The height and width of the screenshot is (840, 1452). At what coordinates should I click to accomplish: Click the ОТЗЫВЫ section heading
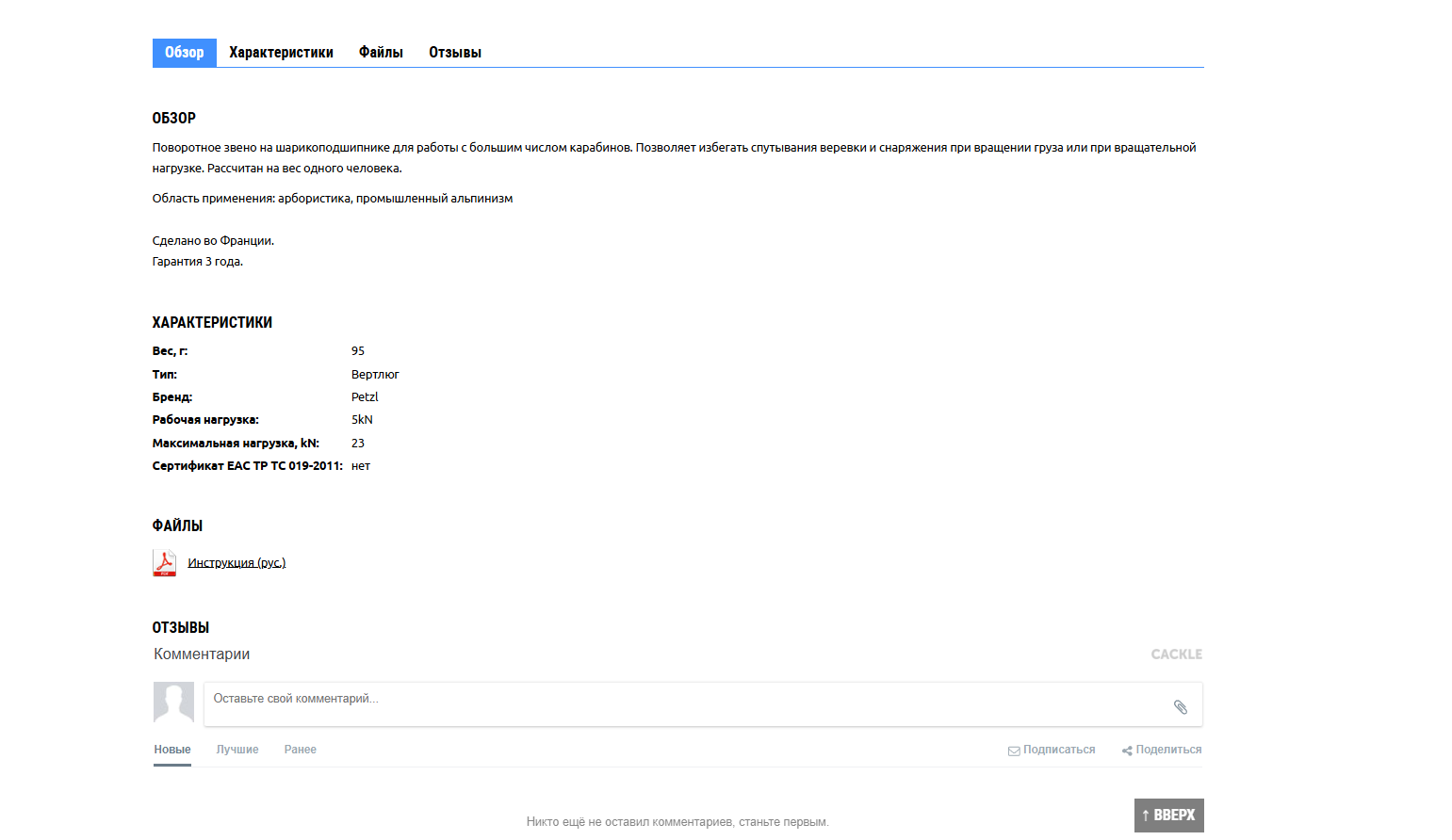click(x=181, y=628)
